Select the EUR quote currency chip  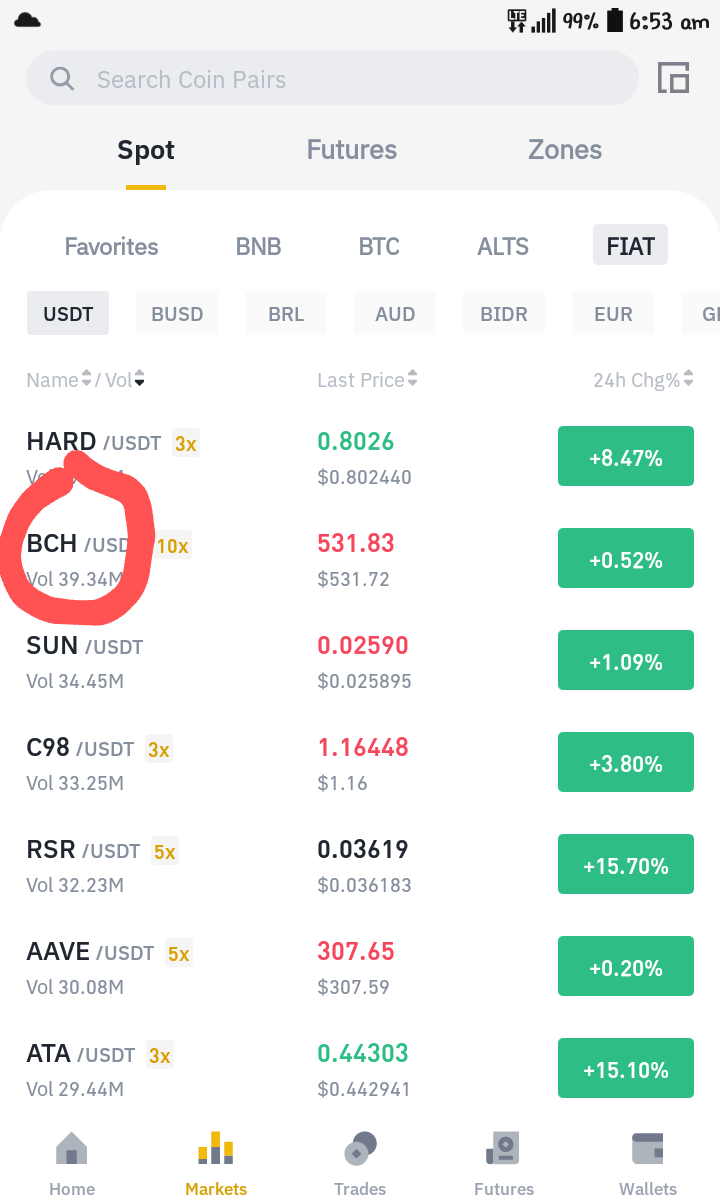coord(613,314)
